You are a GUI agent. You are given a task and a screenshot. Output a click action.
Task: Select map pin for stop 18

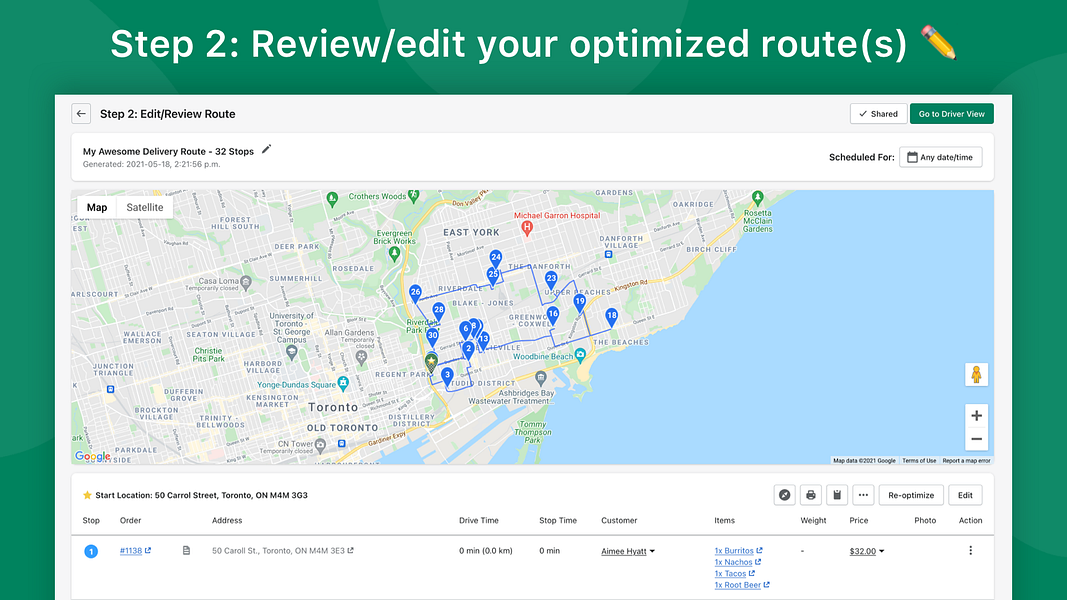[612, 316]
